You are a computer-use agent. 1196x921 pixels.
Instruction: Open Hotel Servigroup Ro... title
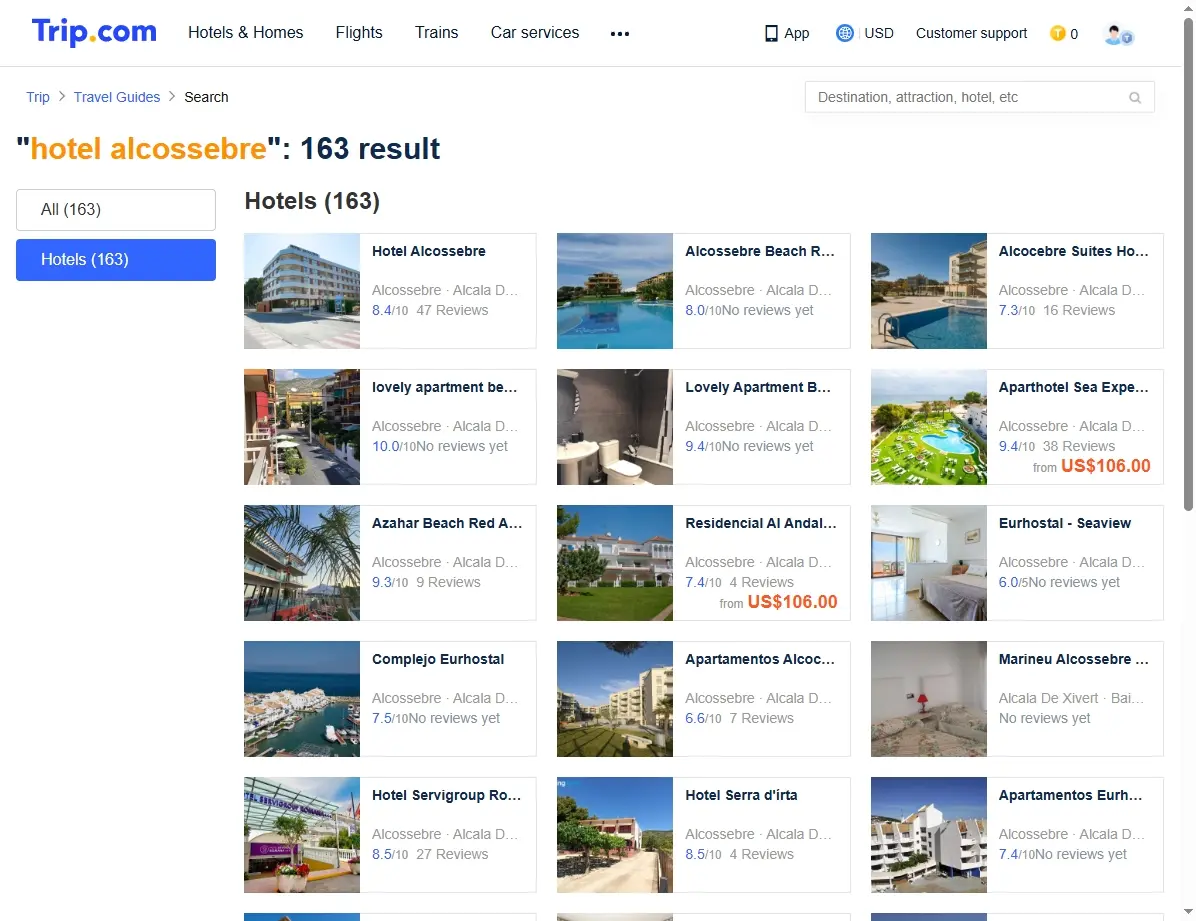pyautogui.click(x=446, y=795)
